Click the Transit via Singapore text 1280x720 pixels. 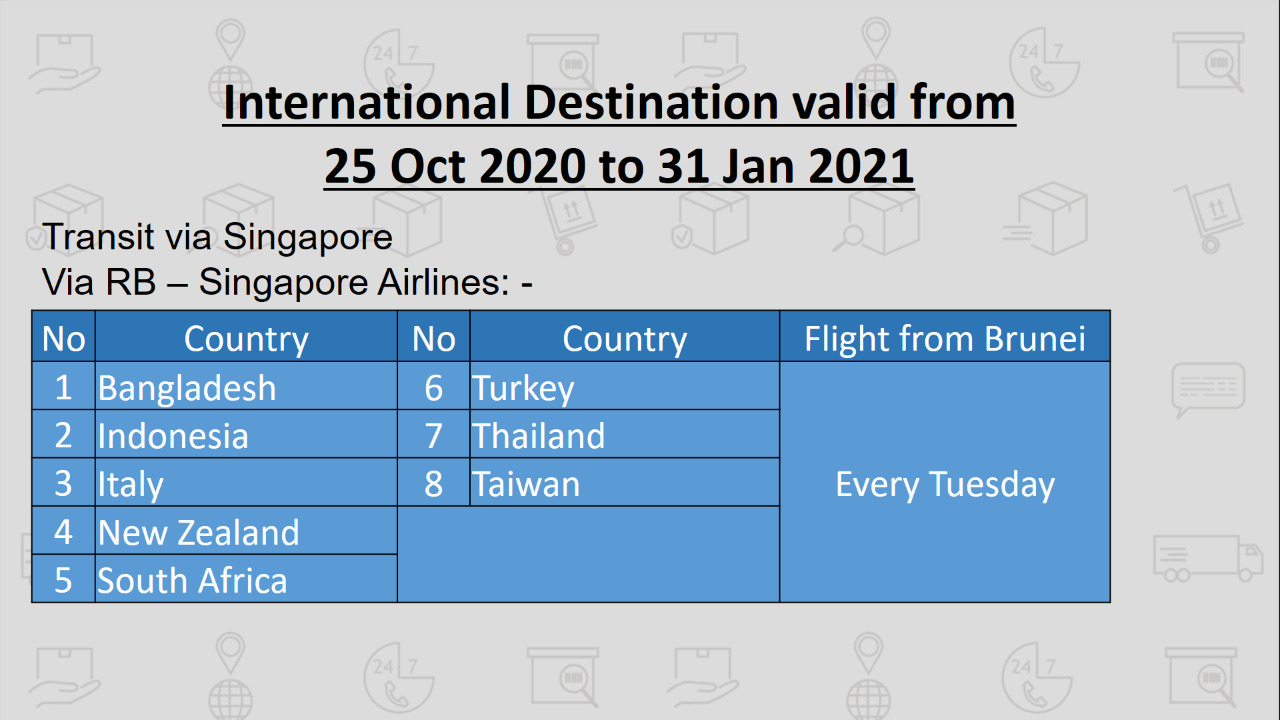[x=218, y=238]
